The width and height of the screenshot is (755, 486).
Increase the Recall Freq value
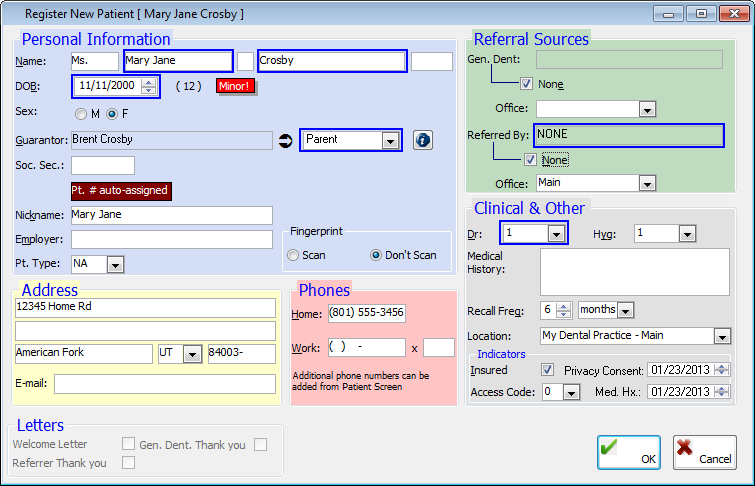click(x=563, y=306)
